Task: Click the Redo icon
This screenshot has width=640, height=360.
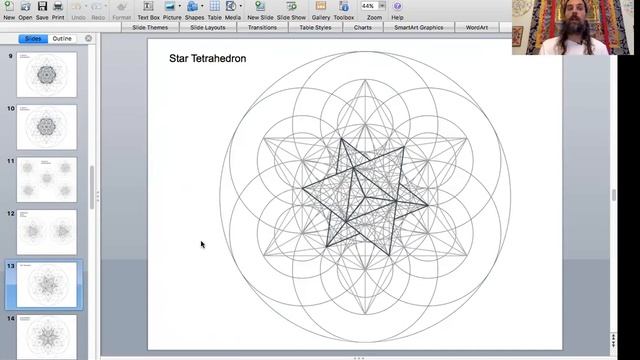Action: 96,7
